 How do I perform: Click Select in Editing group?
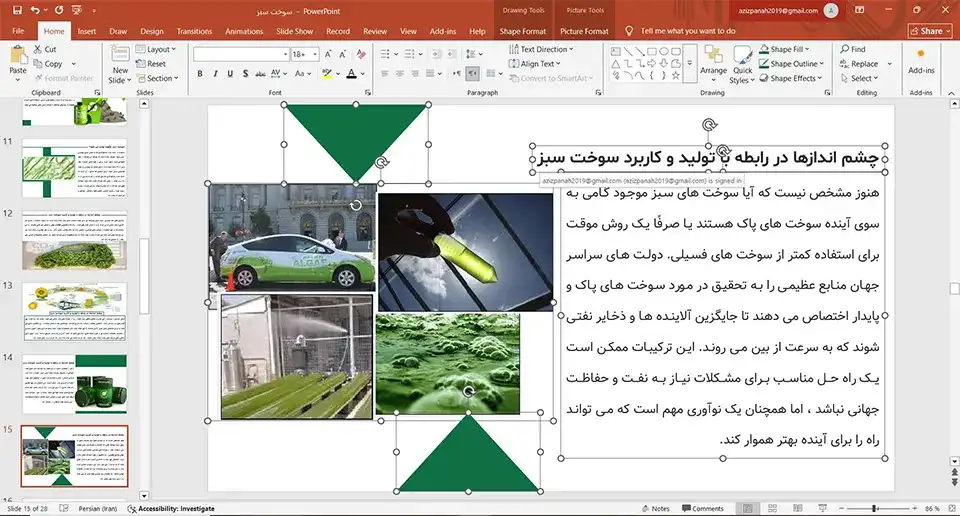coord(860,78)
